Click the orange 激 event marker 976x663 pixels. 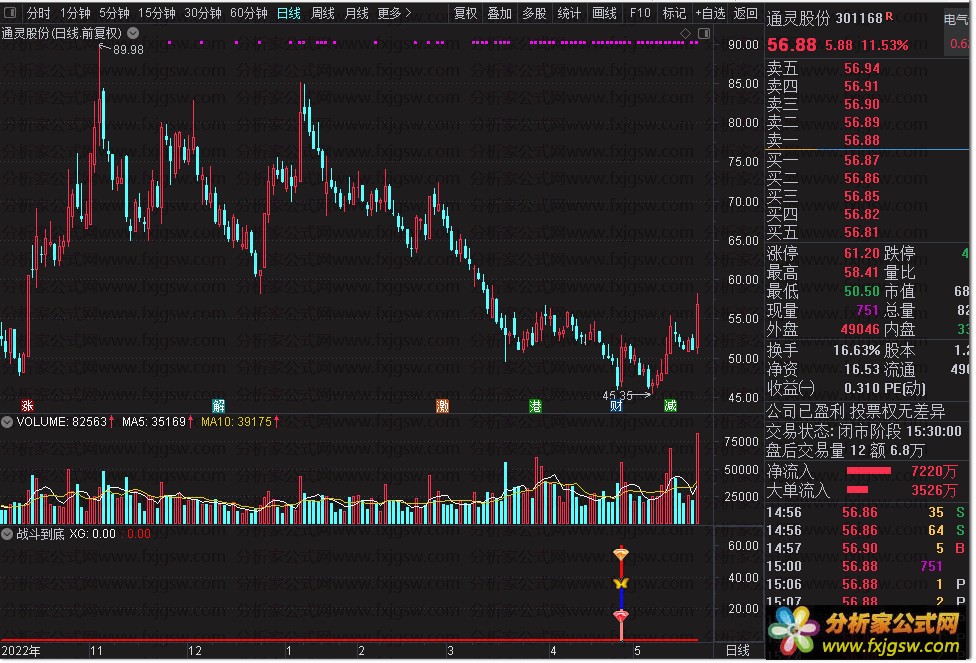click(x=443, y=406)
